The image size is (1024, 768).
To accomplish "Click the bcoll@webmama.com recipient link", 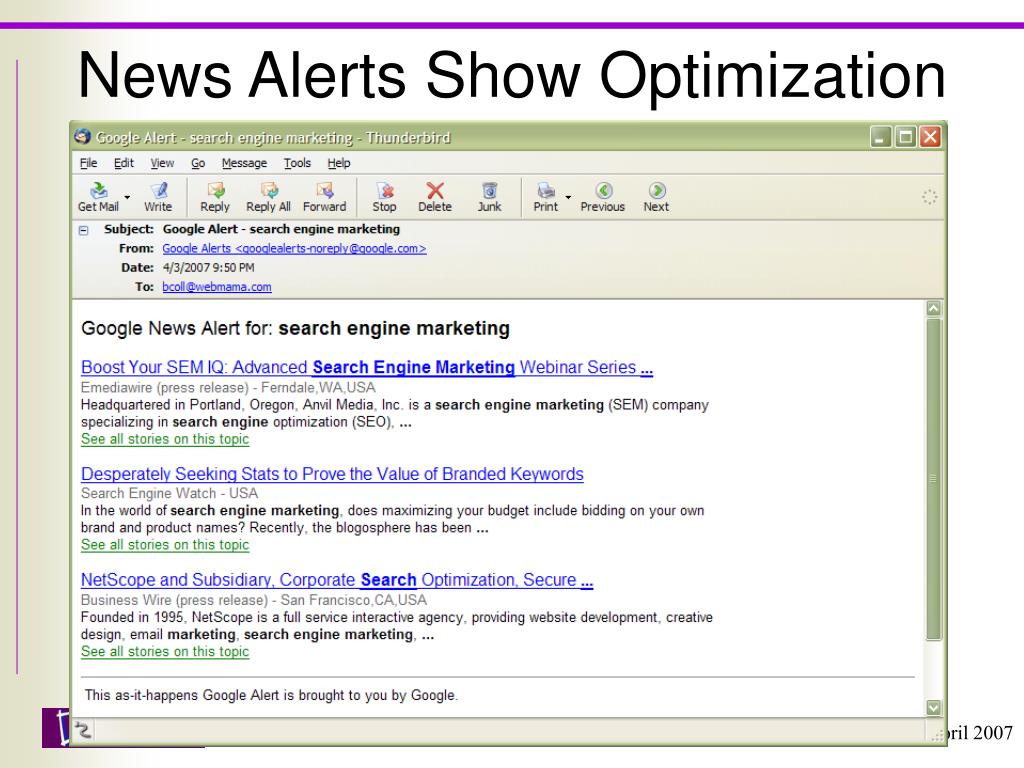I will tap(217, 287).
